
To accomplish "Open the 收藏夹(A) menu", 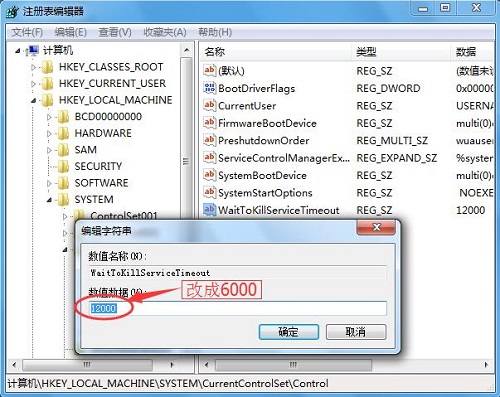I will point(165,32).
